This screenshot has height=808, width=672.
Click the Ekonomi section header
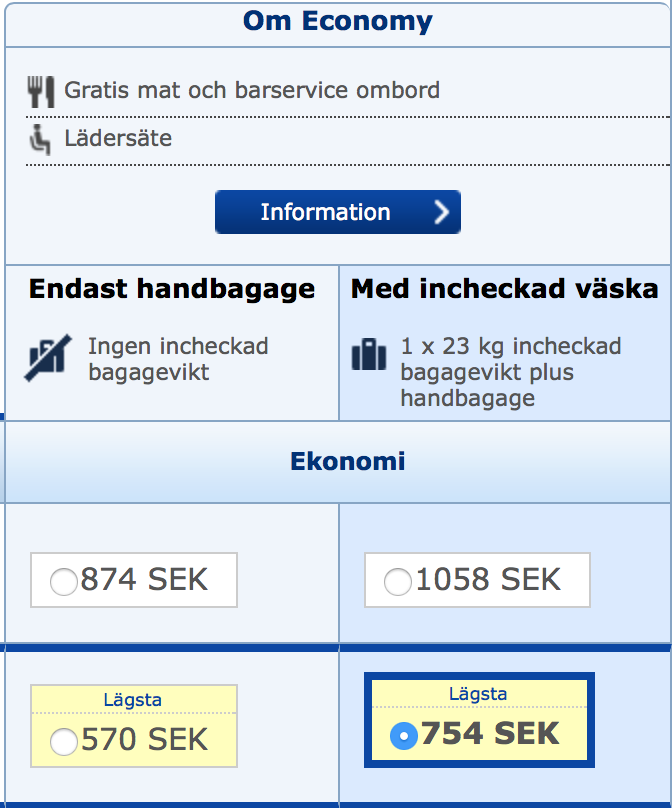pos(347,461)
